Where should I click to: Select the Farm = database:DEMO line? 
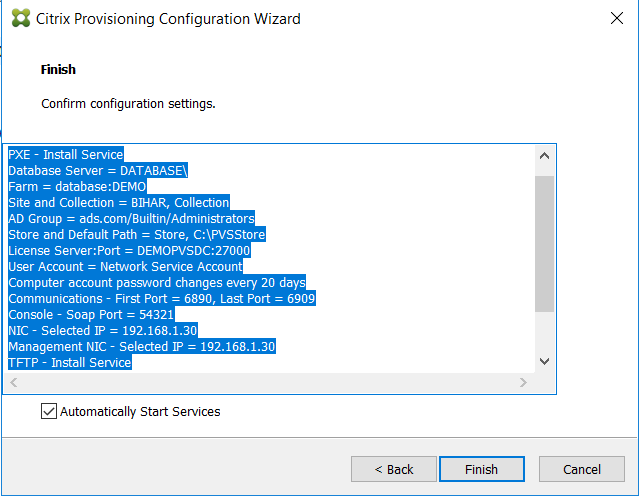pyautogui.click(x=77, y=187)
